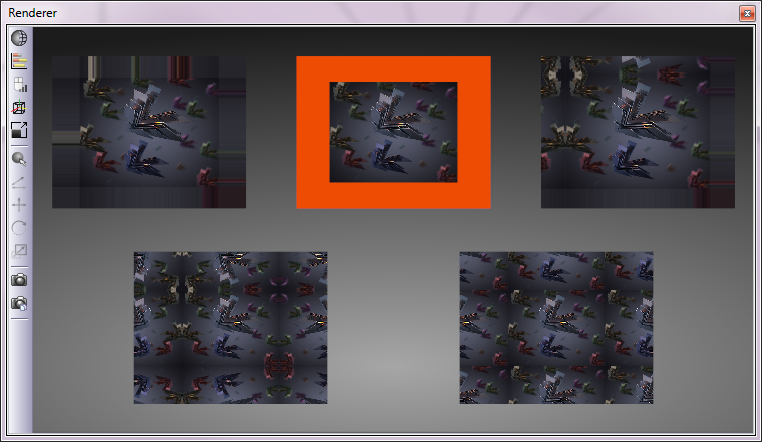Open the colored layers list icon
Image resolution: width=762 pixels, height=442 pixels.
coord(19,61)
